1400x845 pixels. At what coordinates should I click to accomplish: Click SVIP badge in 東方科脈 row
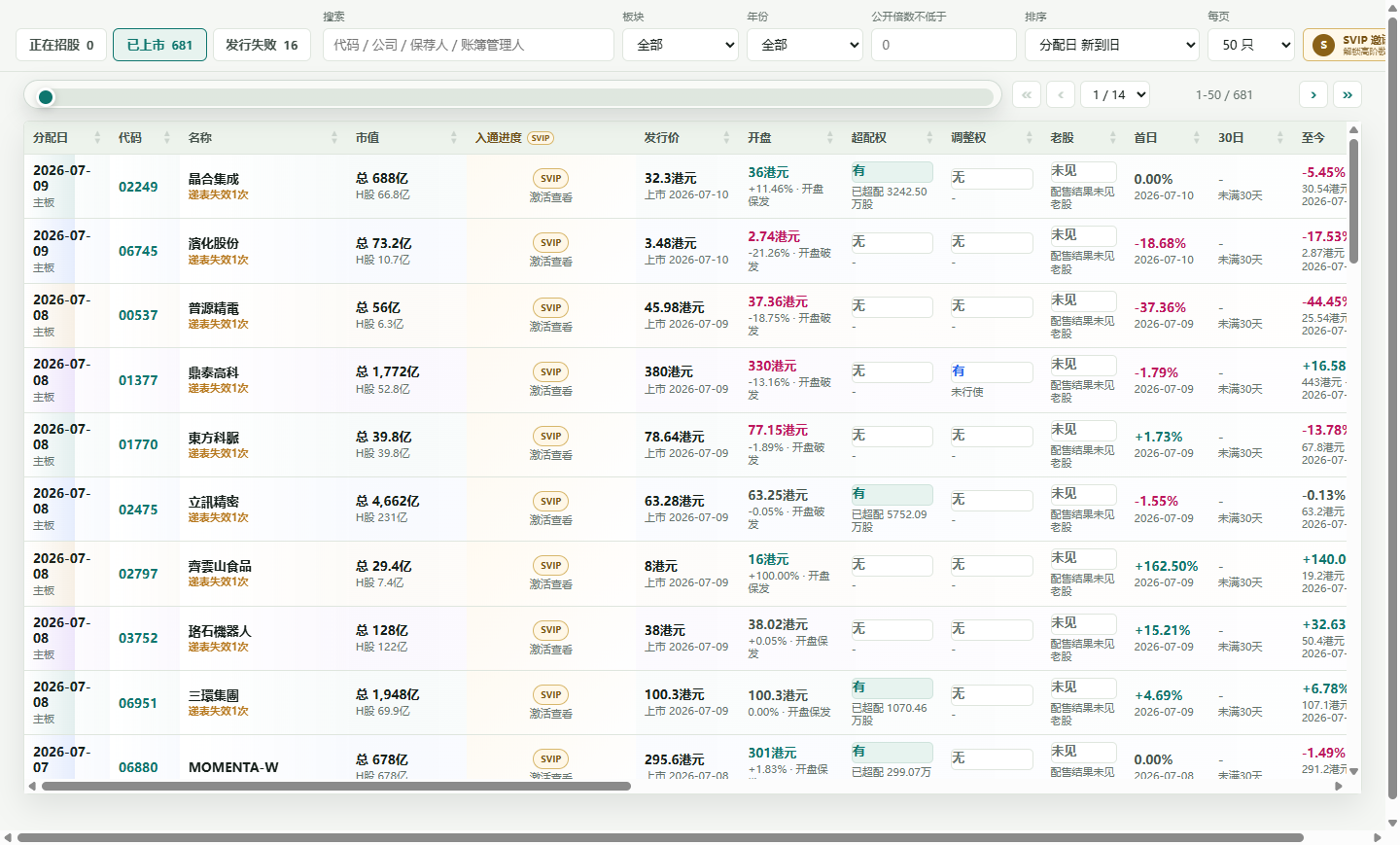pos(551,437)
